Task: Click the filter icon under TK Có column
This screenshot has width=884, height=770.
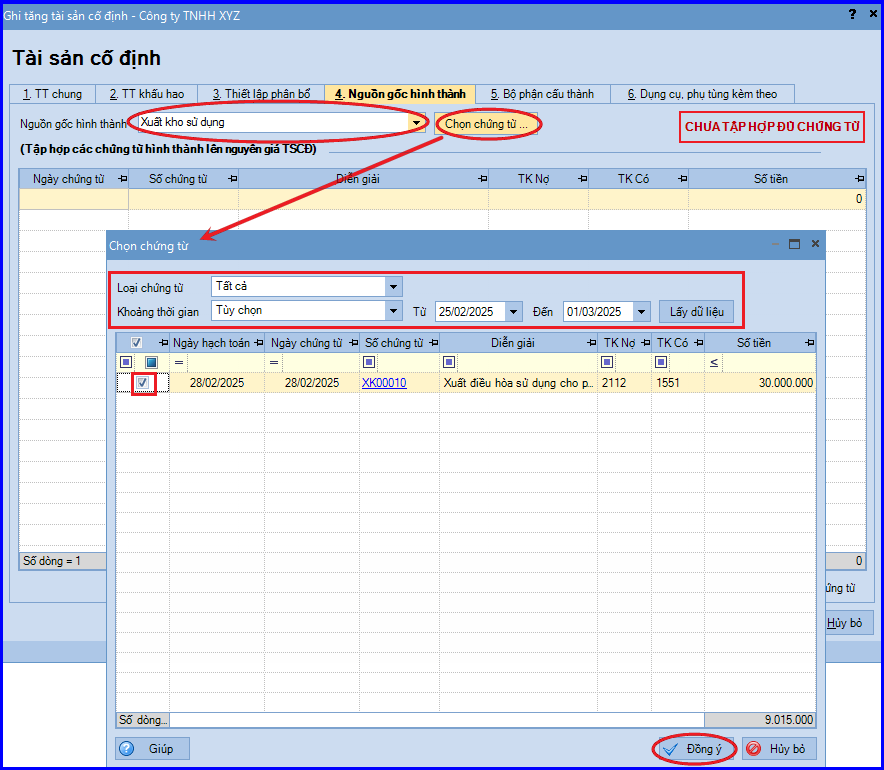Action: [x=661, y=362]
